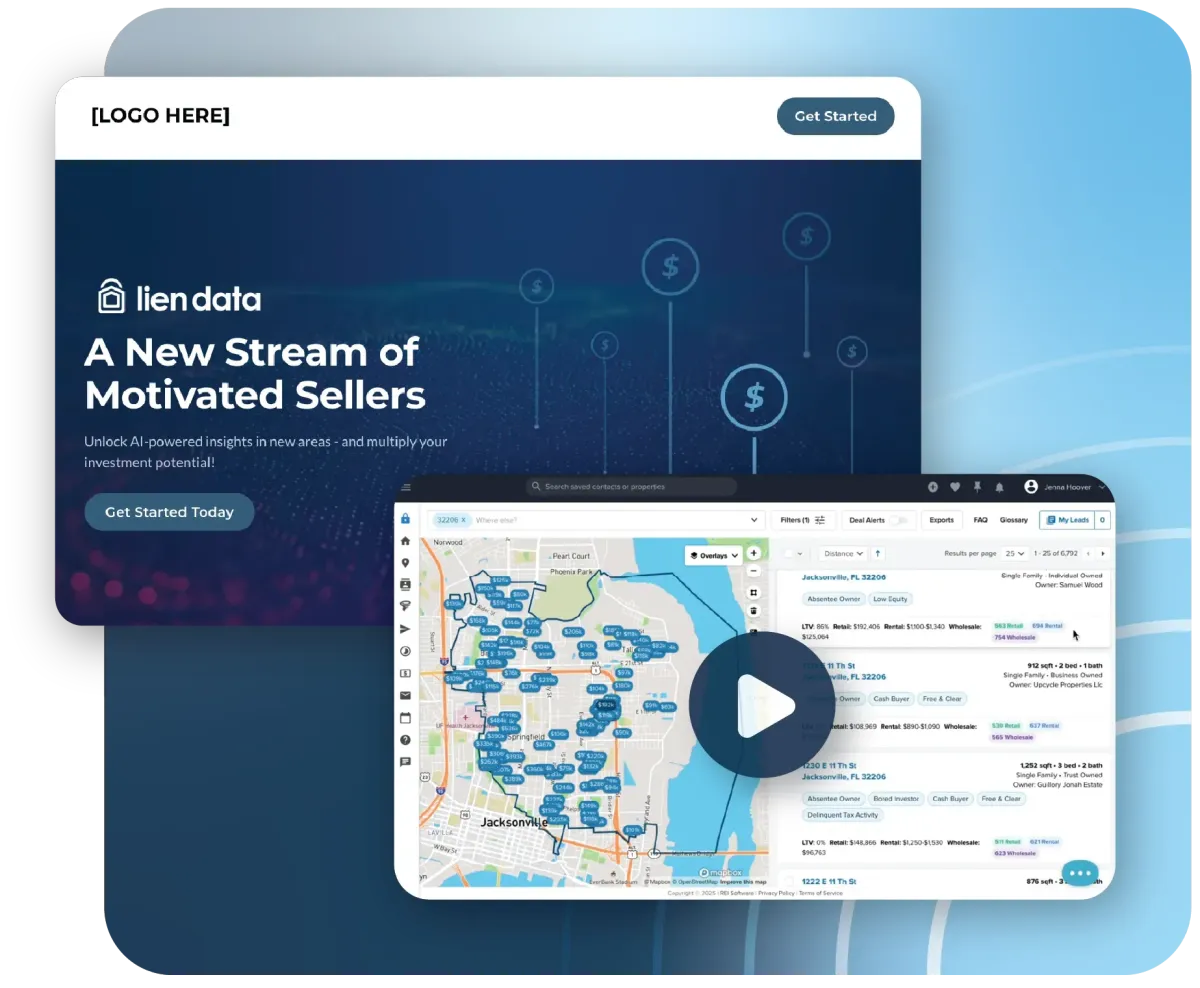Click the Jenna Hoover profile avatar
Screen dimensions: 1200x988
click(x=1031, y=487)
